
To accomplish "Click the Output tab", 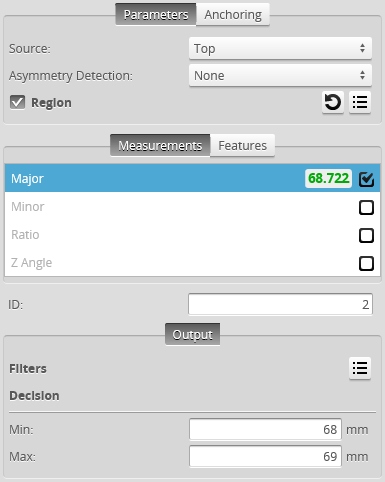I will click(x=192, y=334).
